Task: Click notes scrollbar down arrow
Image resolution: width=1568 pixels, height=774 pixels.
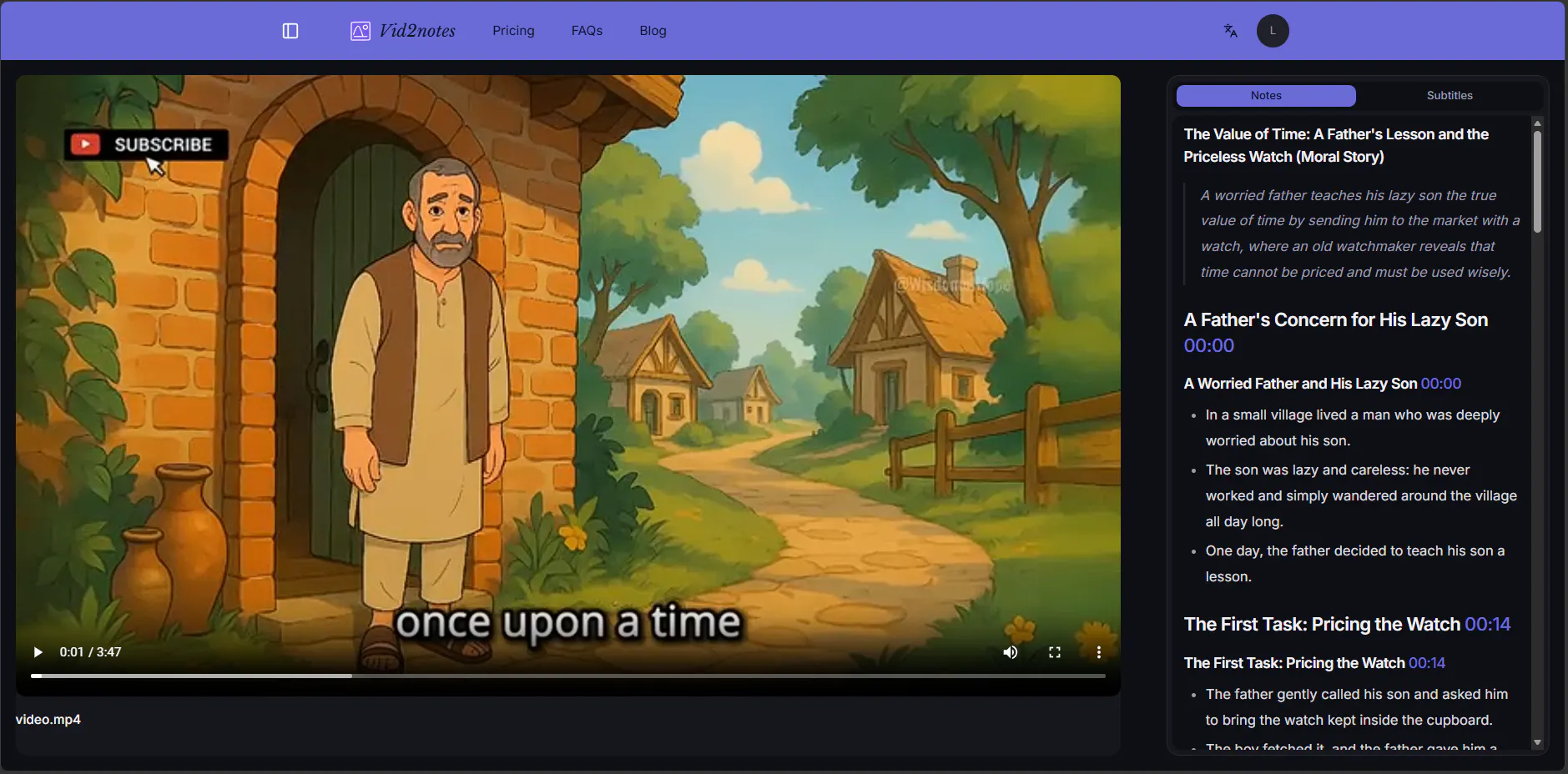Action: tap(1537, 742)
